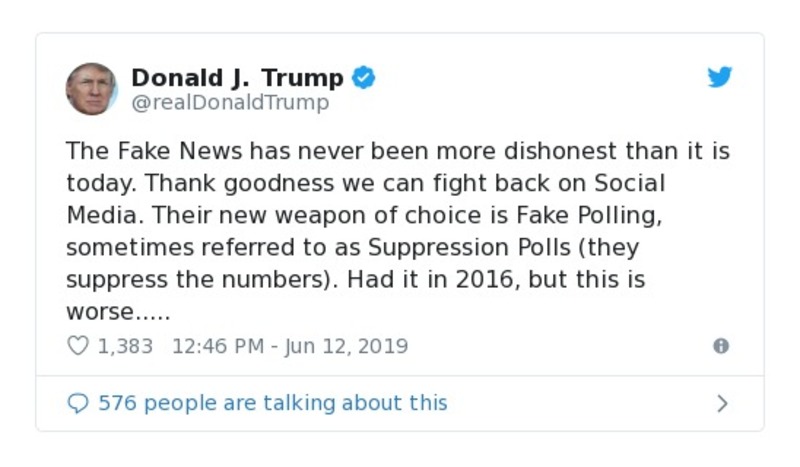800x467 pixels.
Task: Open the tweet info circle icon
Action: (x=720, y=346)
